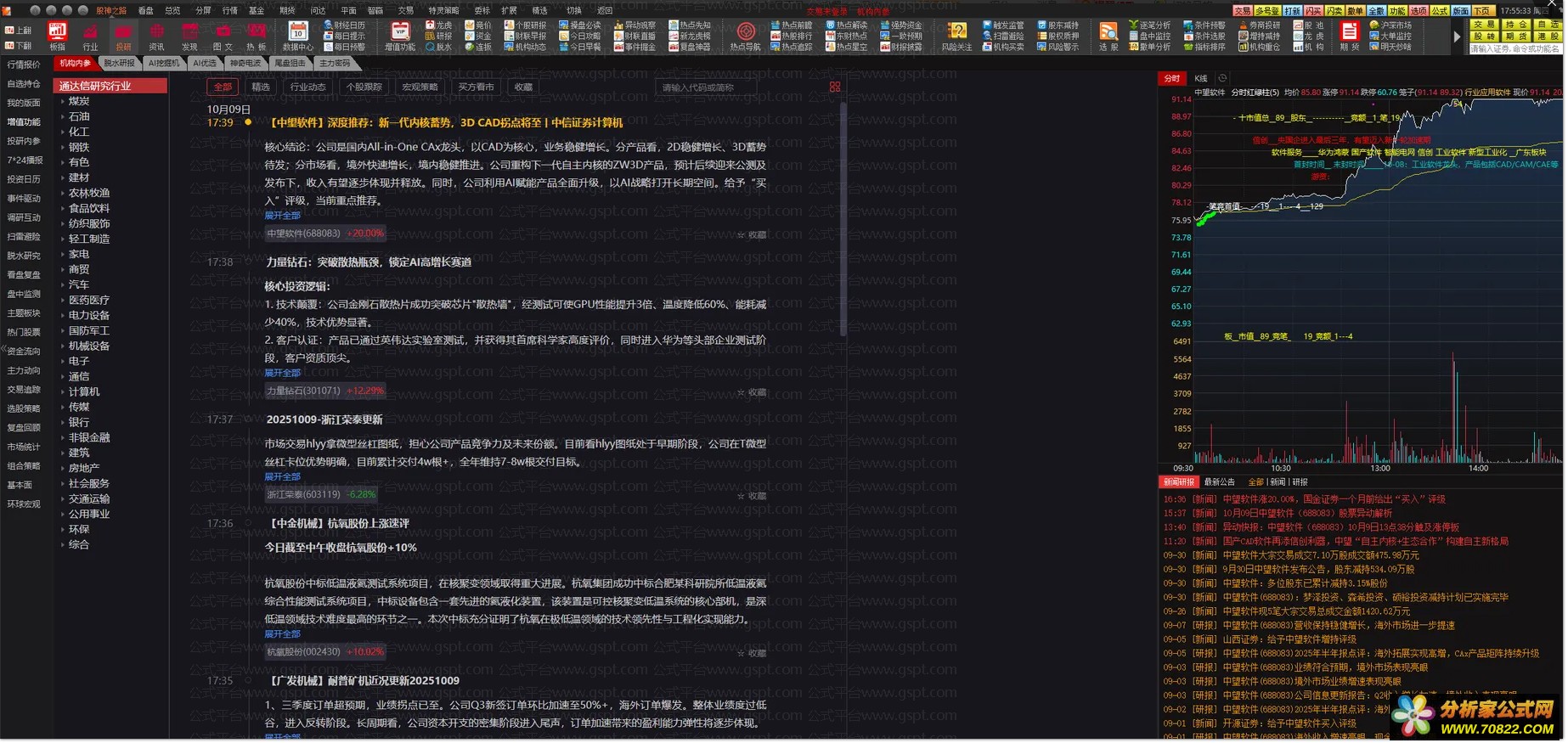
Task: Click 逐笔分析 toolbar item
Action: [1149, 25]
